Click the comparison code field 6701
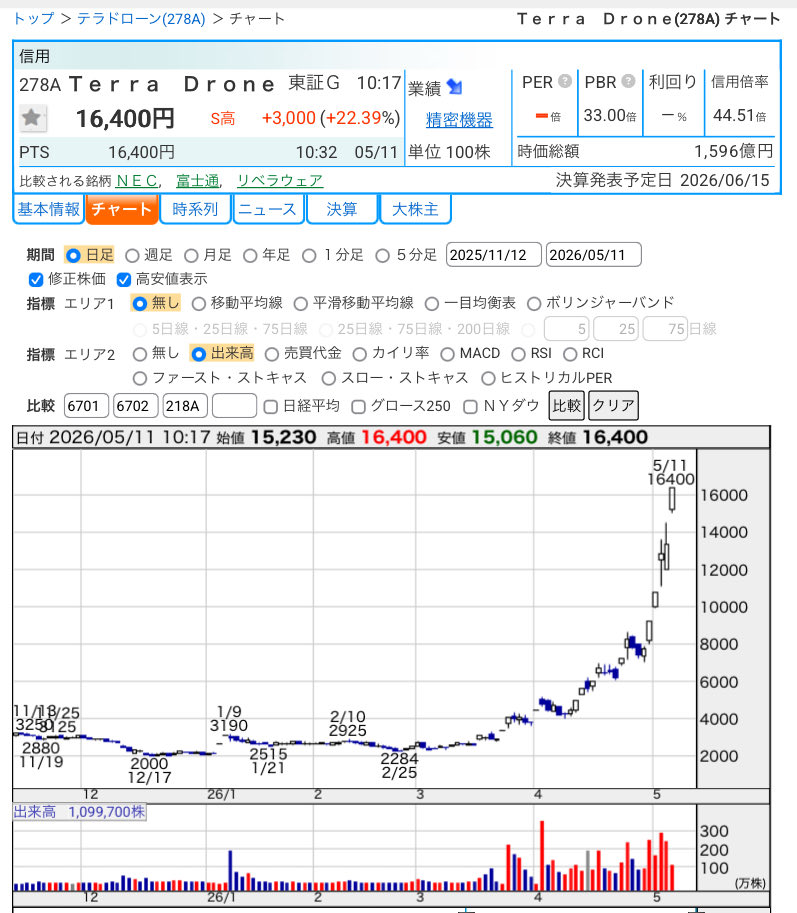The image size is (797, 913). pyautogui.click(x=86, y=406)
